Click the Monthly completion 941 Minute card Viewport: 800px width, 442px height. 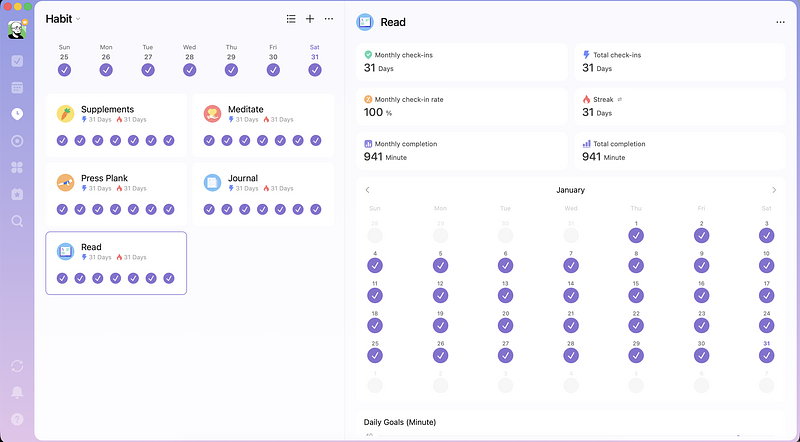(x=462, y=151)
